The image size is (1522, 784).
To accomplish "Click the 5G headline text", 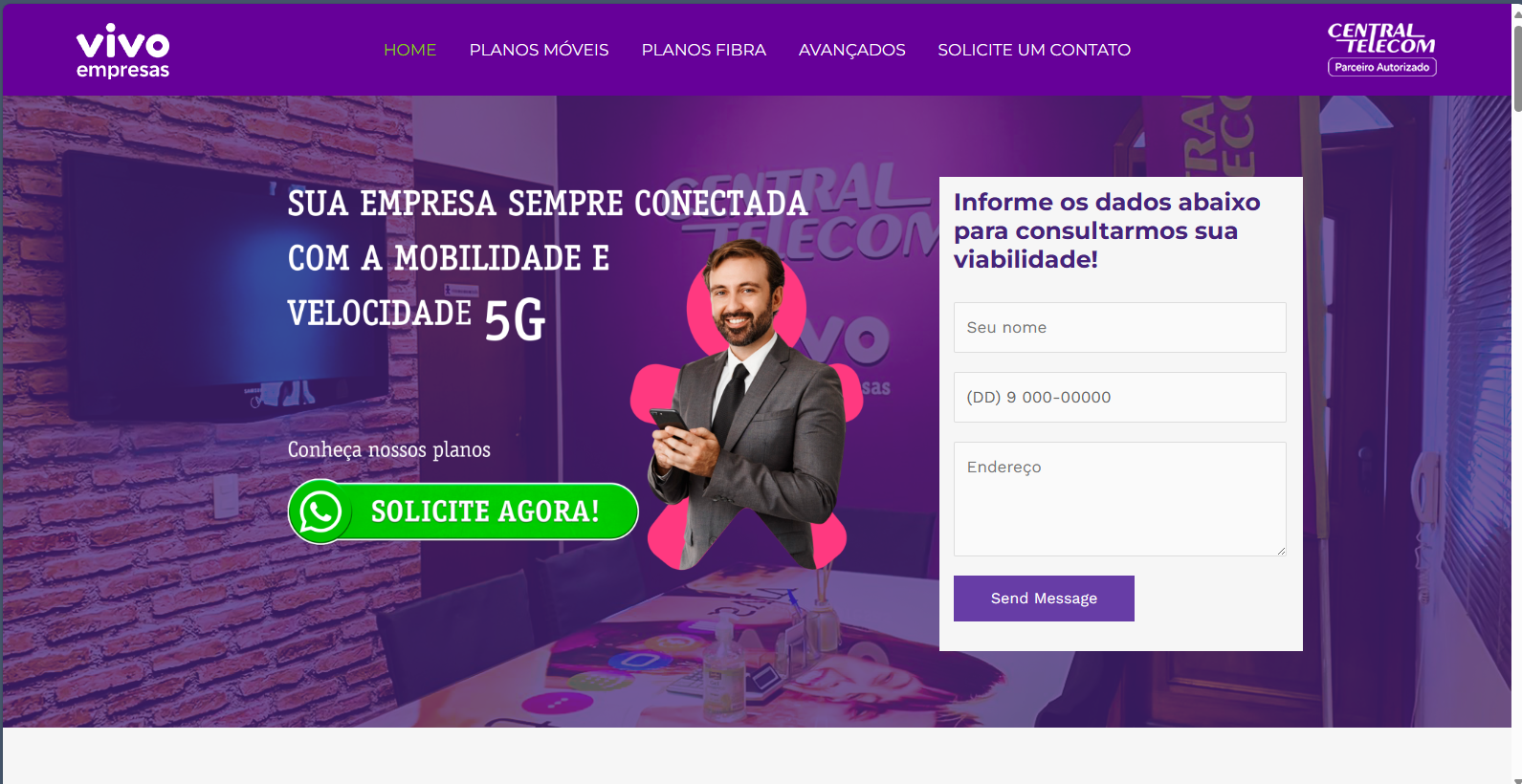I will click(x=515, y=319).
